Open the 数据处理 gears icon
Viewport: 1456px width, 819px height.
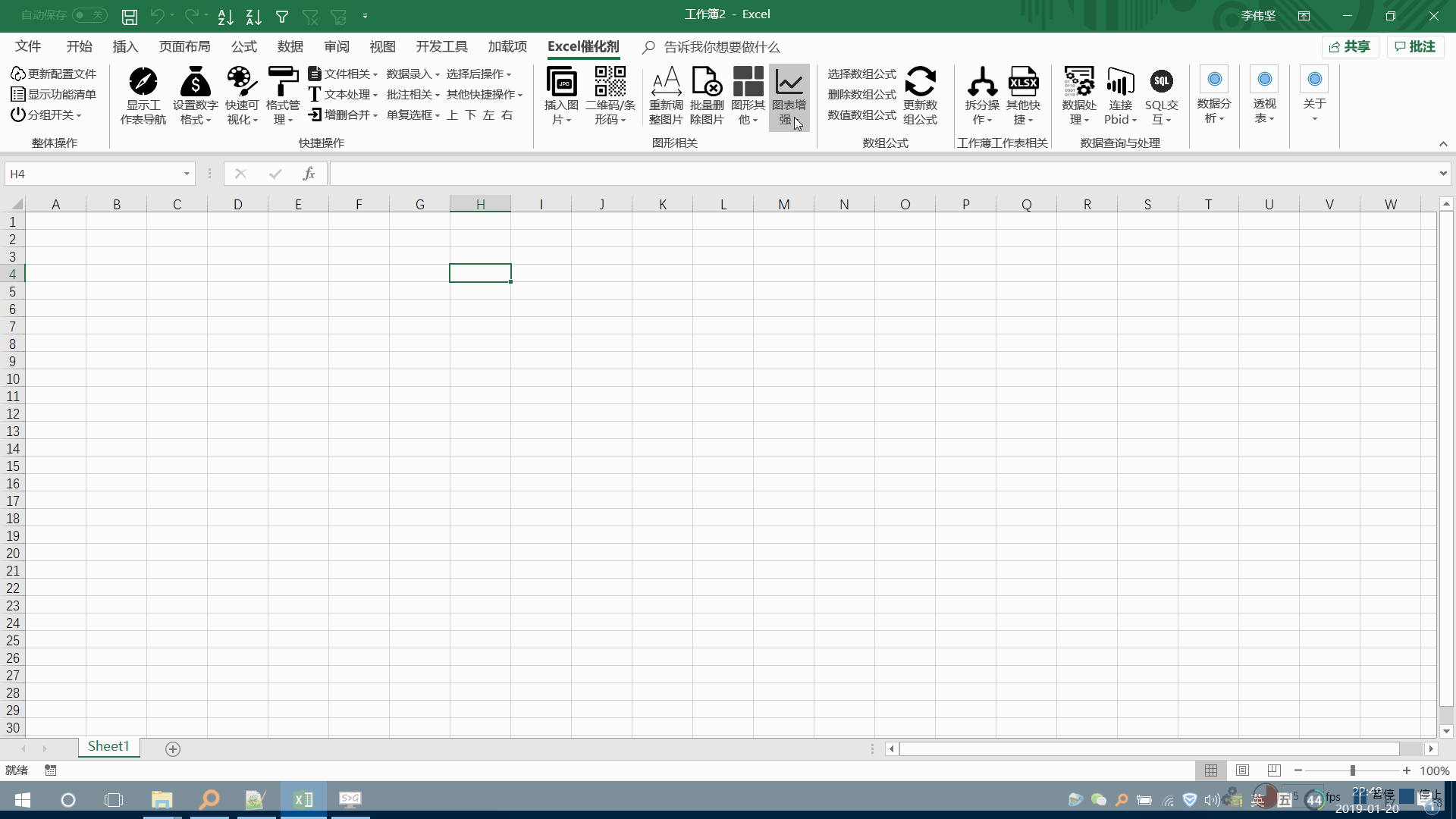pyautogui.click(x=1079, y=81)
